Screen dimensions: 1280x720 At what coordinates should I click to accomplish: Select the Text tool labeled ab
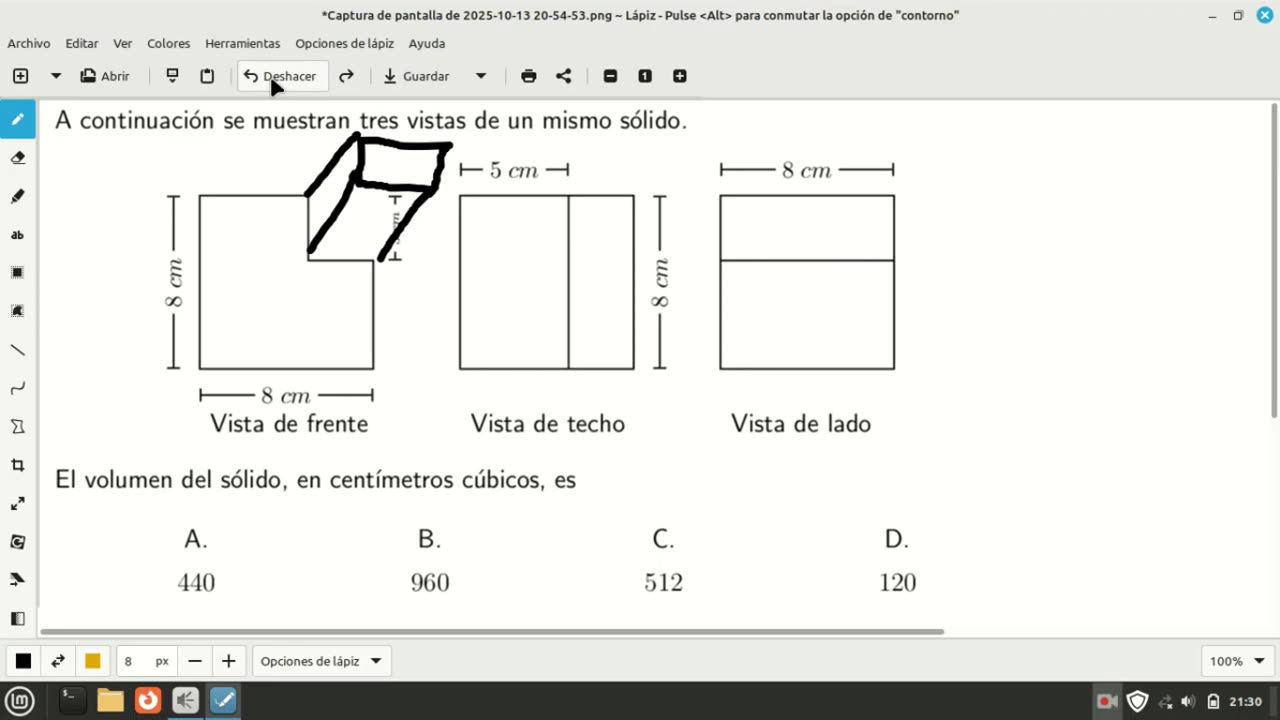click(x=18, y=235)
